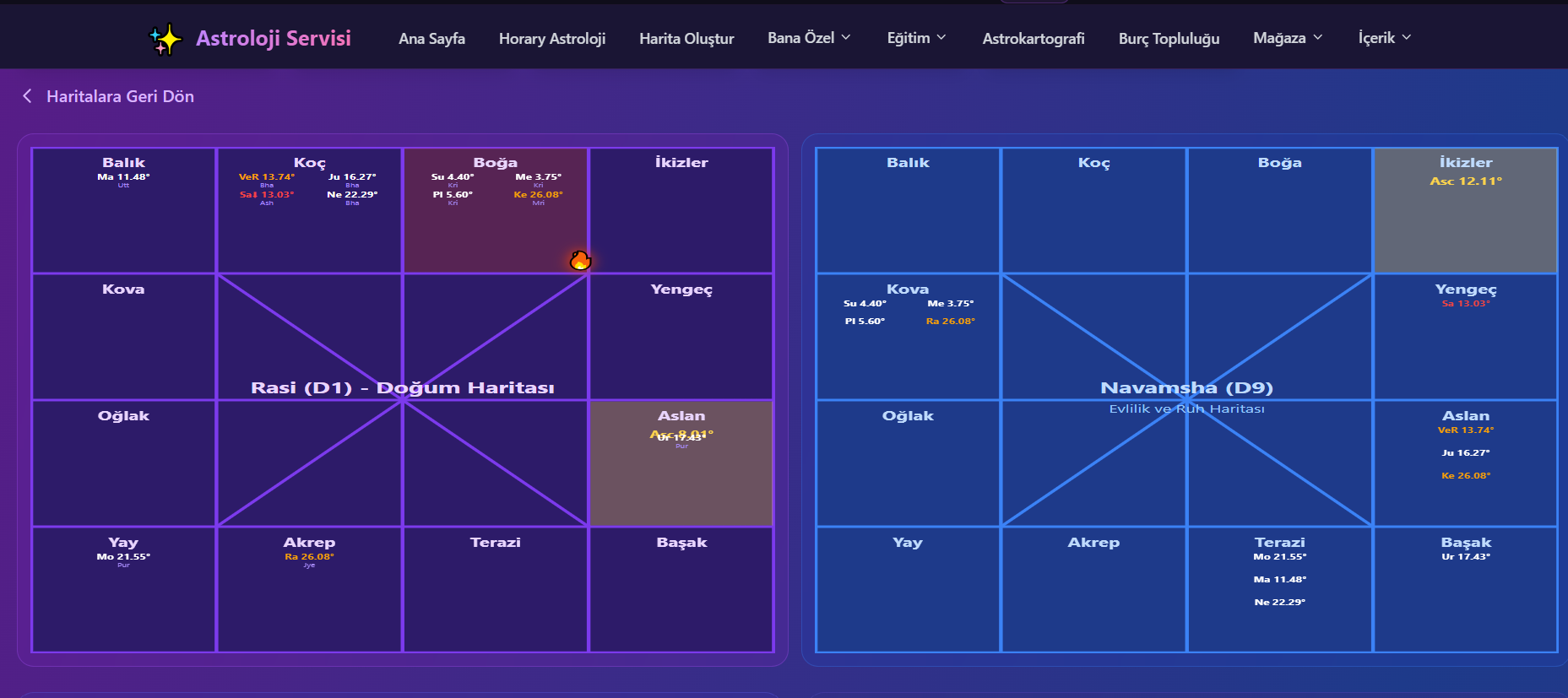Expand the Bana Özel dropdown menu
The width and height of the screenshot is (1568, 698).
809,38
